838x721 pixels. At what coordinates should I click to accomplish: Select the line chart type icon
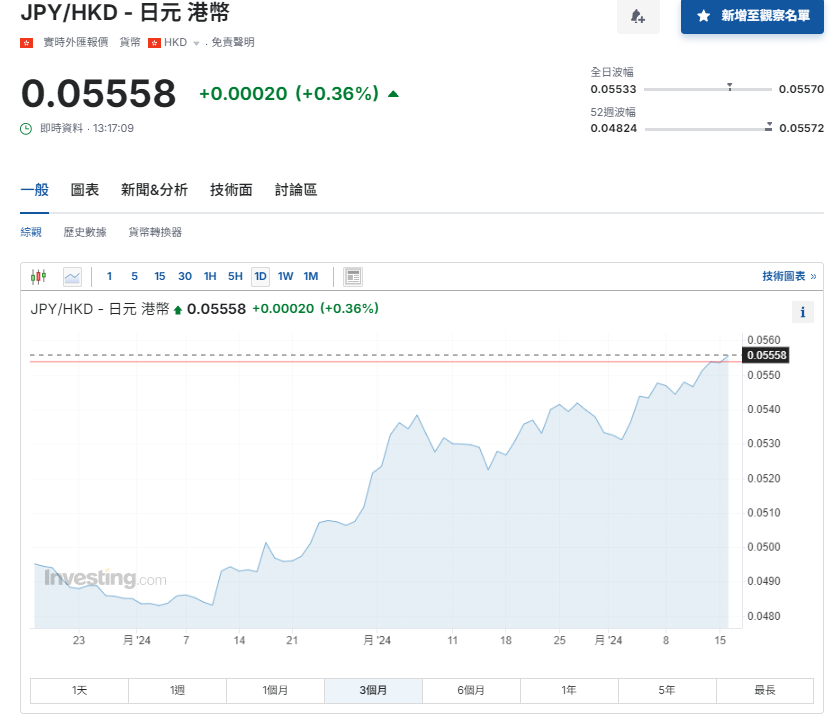(x=72, y=276)
